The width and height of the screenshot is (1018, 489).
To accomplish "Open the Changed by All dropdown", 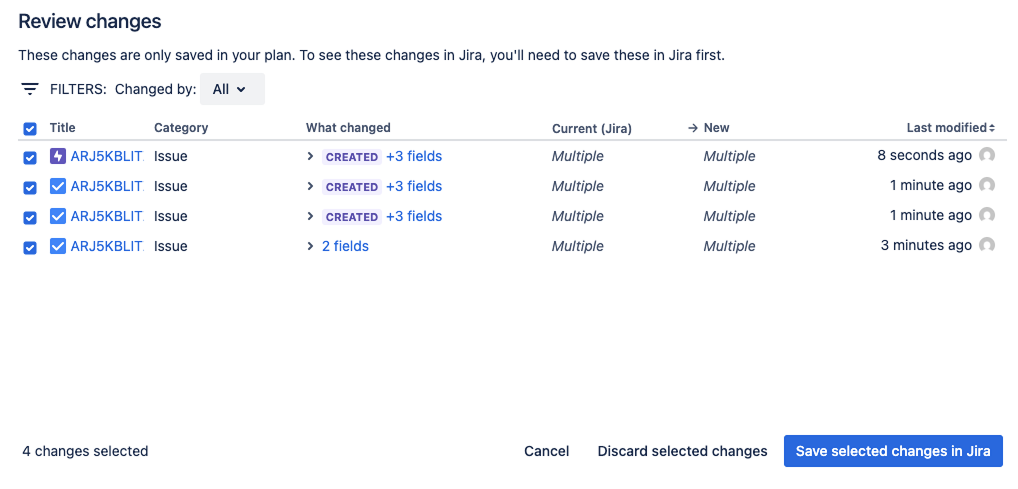I will [x=232, y=89].
